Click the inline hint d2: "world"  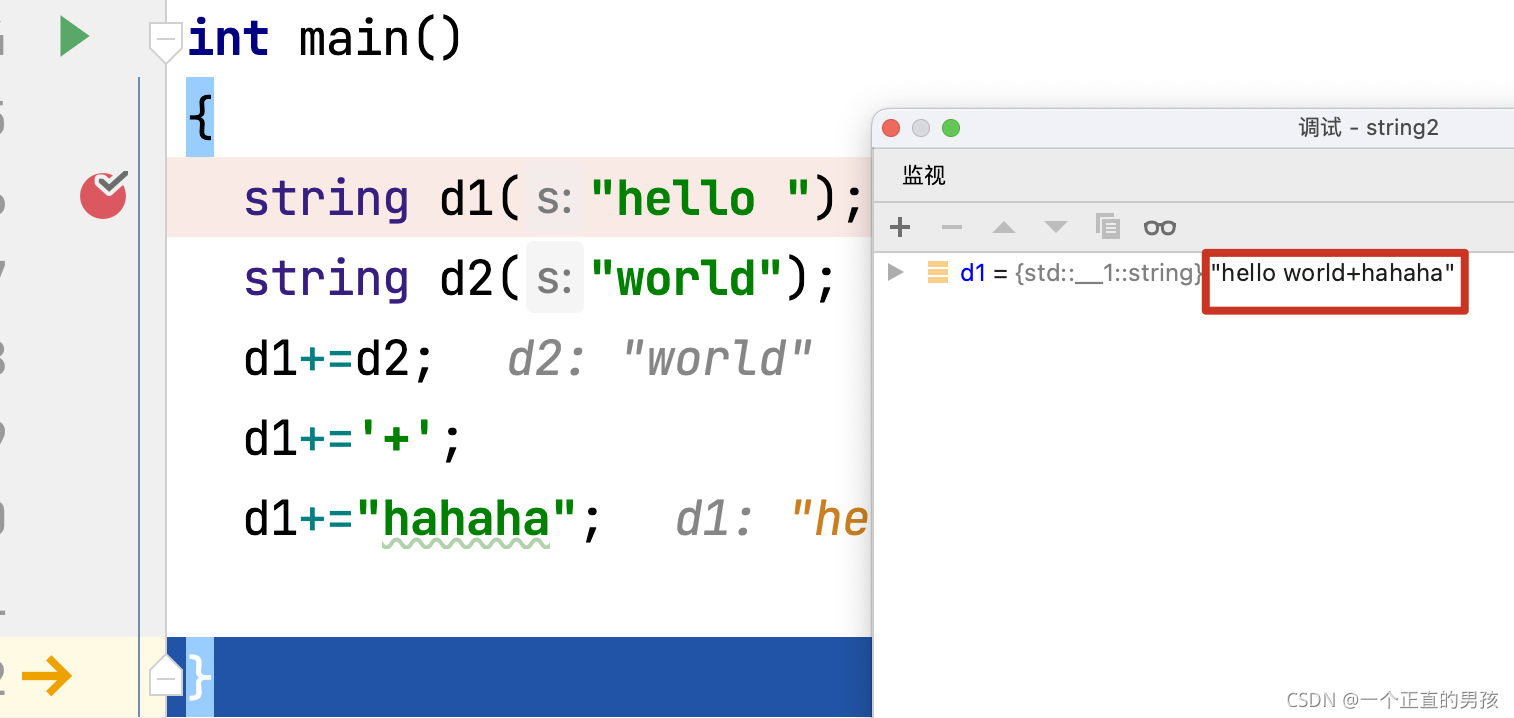pos(661,358)
